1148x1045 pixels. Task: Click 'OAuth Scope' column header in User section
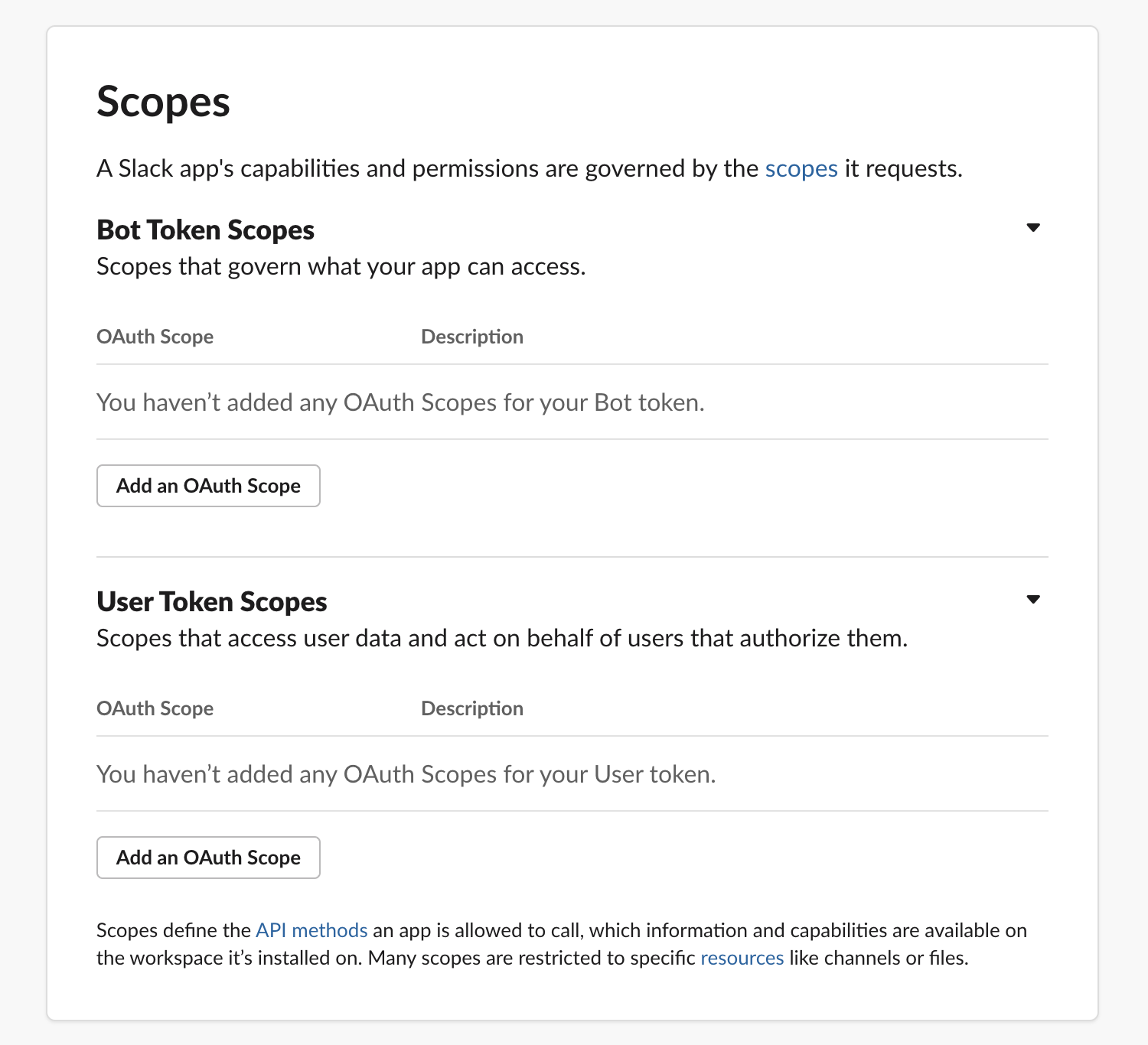tap(155, 708)
